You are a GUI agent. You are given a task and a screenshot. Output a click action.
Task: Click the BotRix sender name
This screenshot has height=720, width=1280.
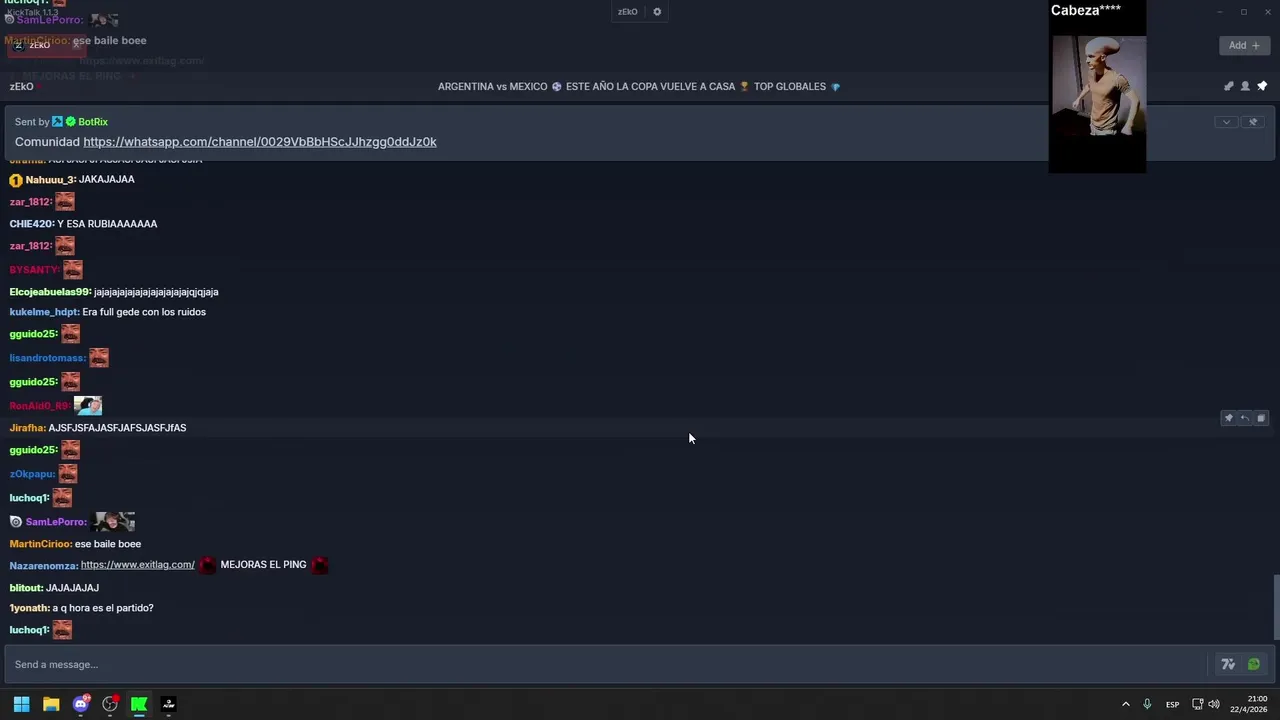click(x=93, y=122)
